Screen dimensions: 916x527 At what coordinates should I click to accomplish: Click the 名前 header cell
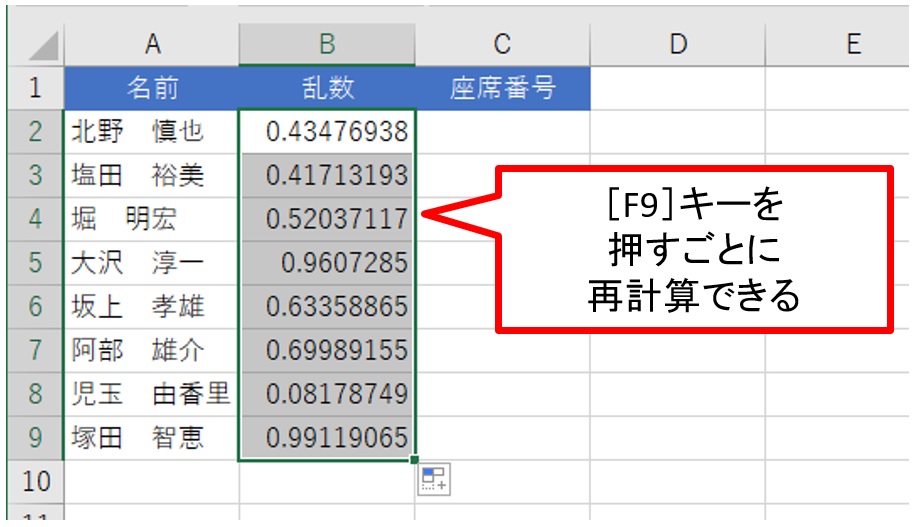[152, 88]
